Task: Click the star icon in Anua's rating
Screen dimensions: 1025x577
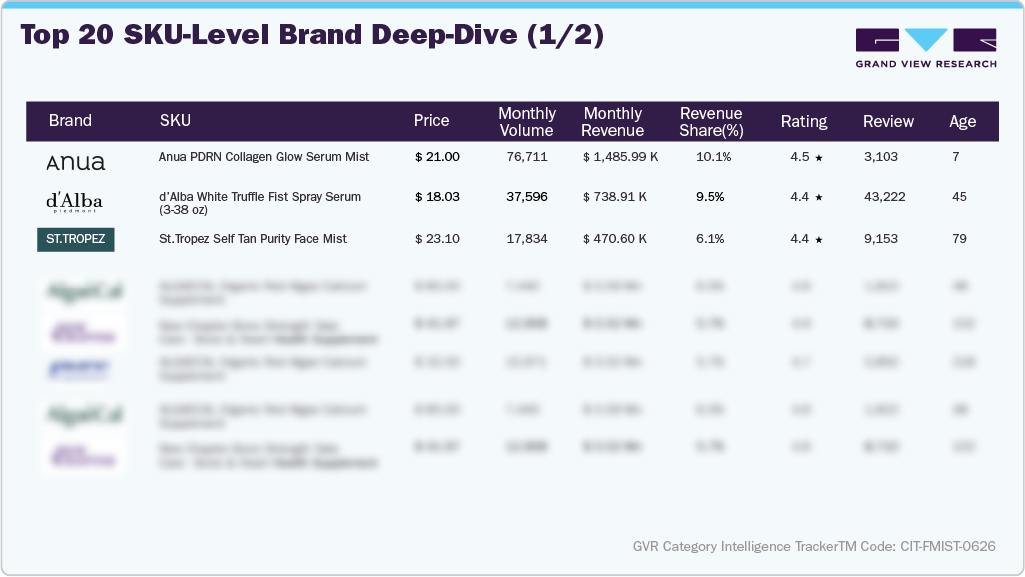Action: (818, 157)
